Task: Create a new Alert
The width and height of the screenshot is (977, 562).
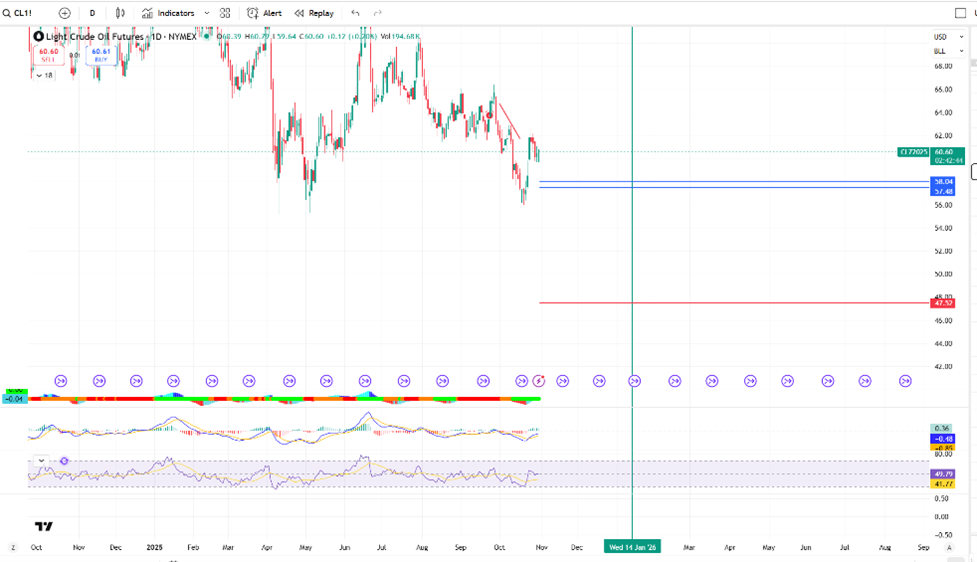Action: pyautogui.click(x=265, y=13)
